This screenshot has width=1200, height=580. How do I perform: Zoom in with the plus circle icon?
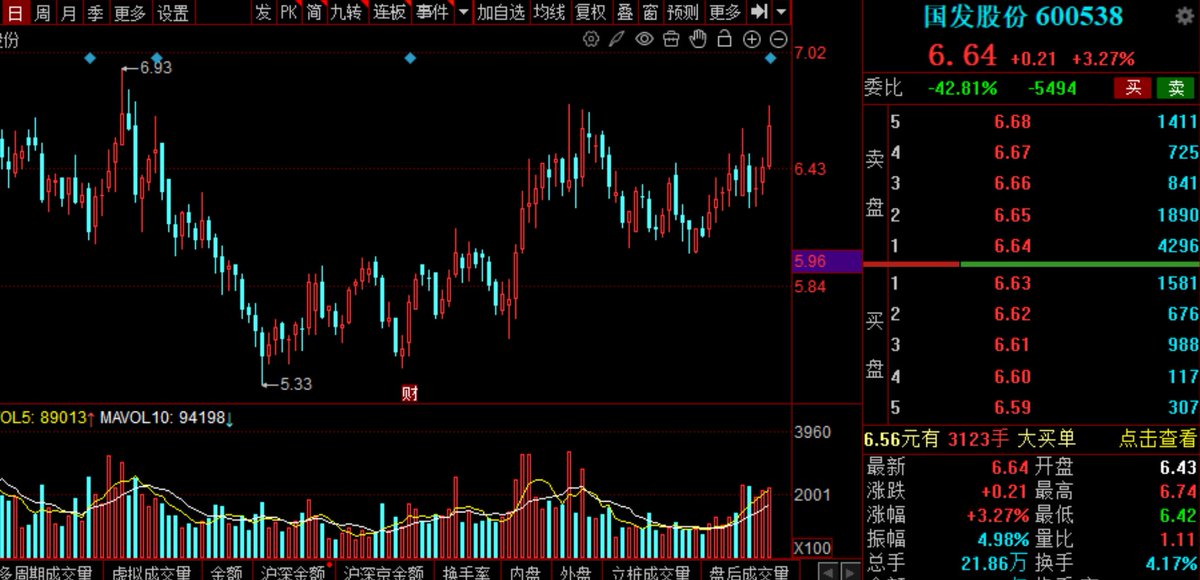[x=751, y=39]
